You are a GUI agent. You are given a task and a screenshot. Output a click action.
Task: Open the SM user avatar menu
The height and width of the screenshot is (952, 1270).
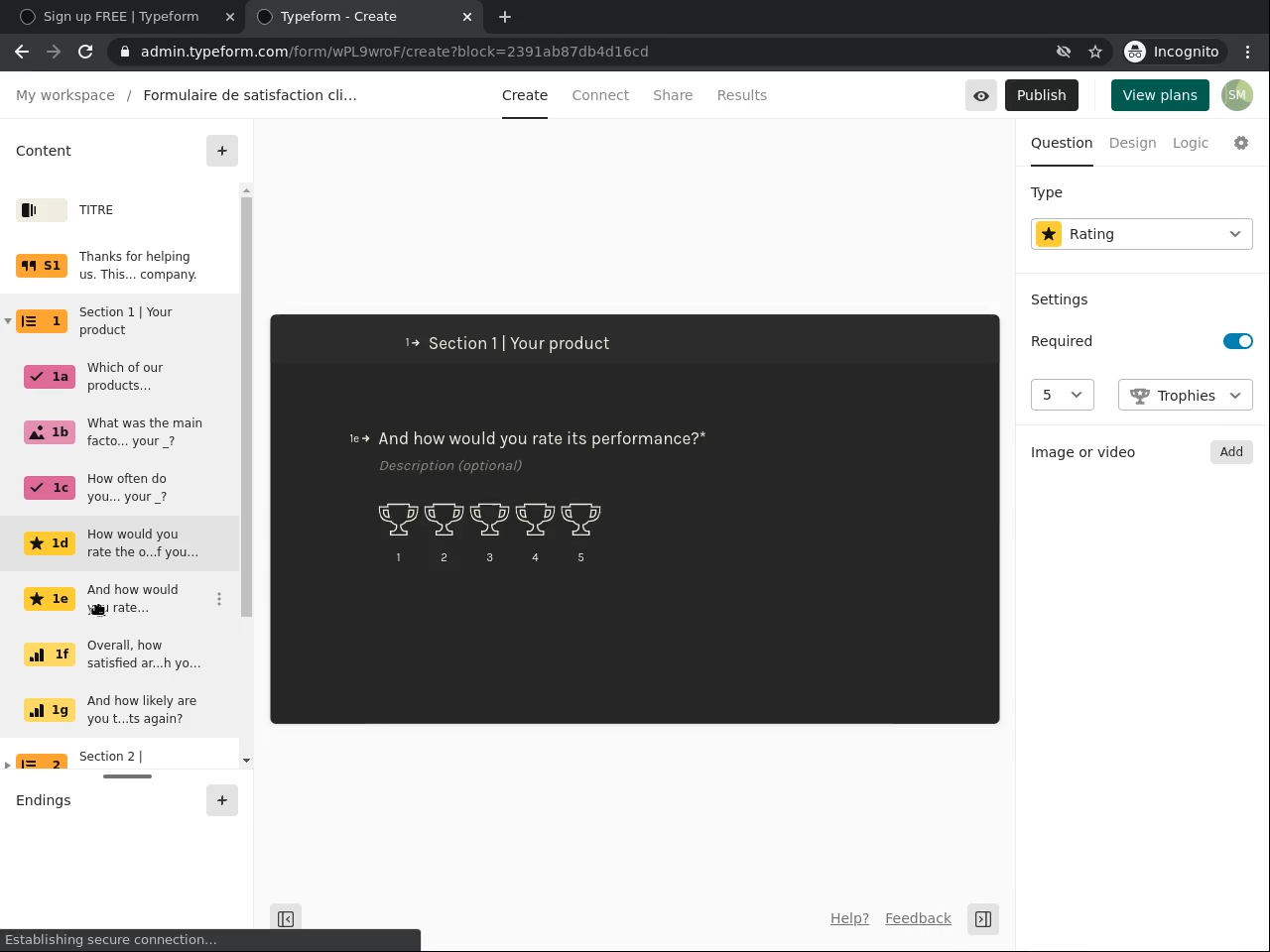1237,95
